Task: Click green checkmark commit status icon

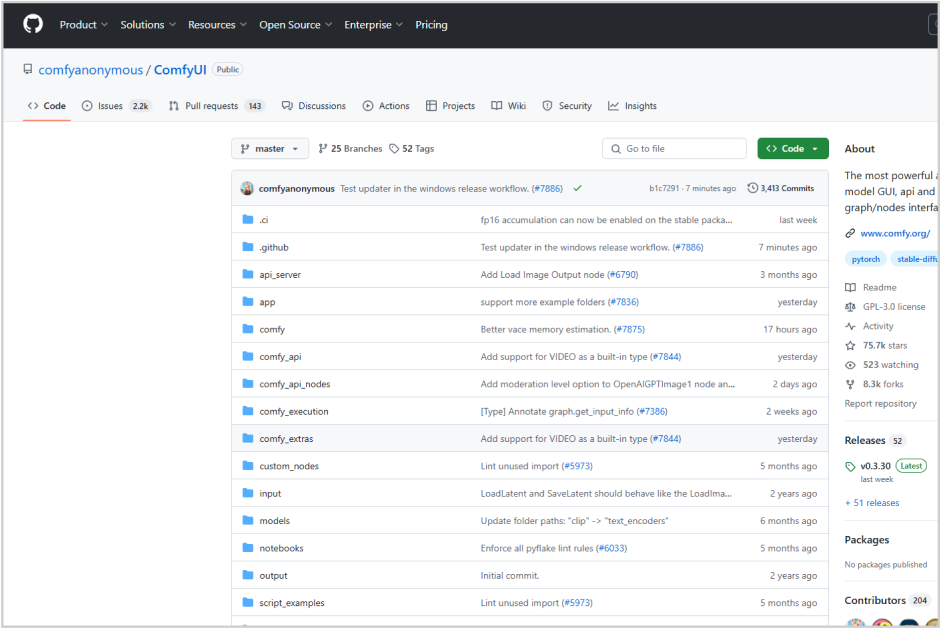Action: (577, 188)
